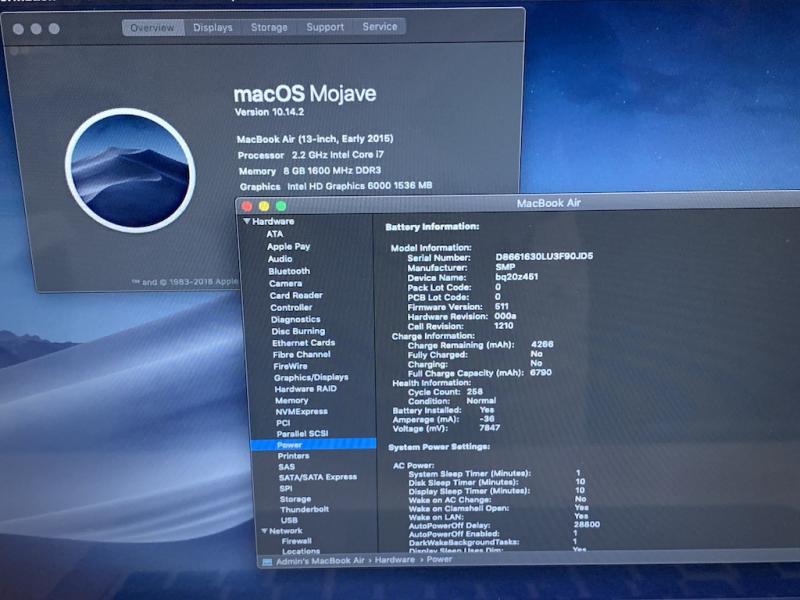Select Memory in the sidebar

click(x=291, y=400)
